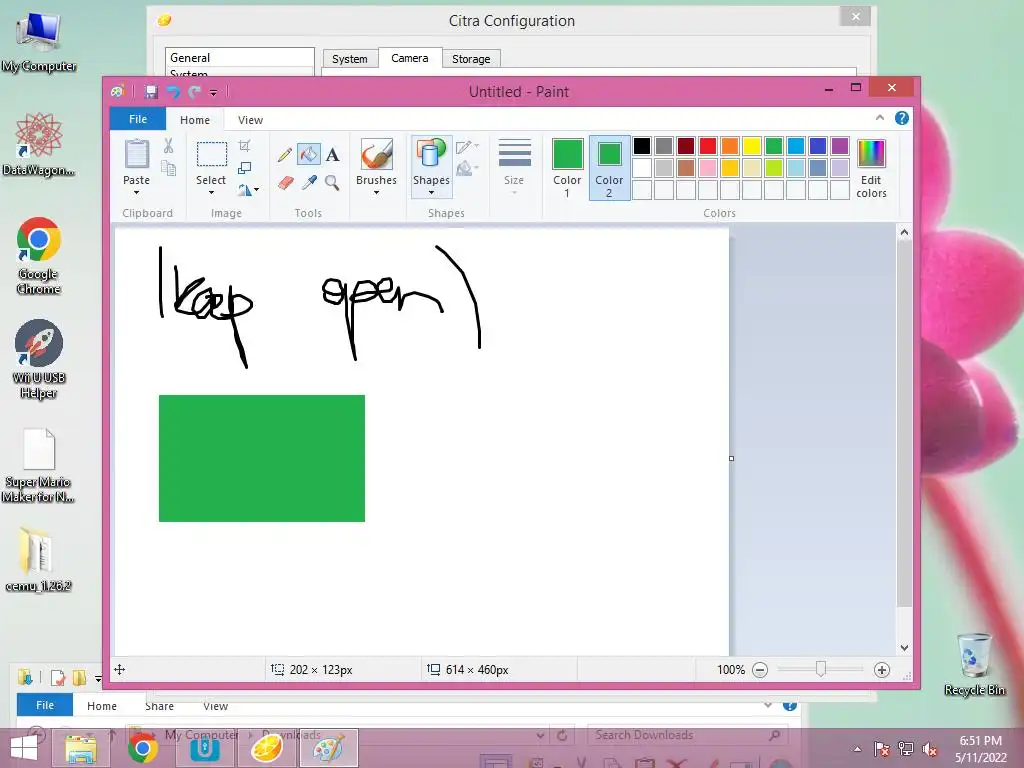Open the Camera tab in Citra Configuration
This screenshot has width=1024, height=768.
coord(409,58)
